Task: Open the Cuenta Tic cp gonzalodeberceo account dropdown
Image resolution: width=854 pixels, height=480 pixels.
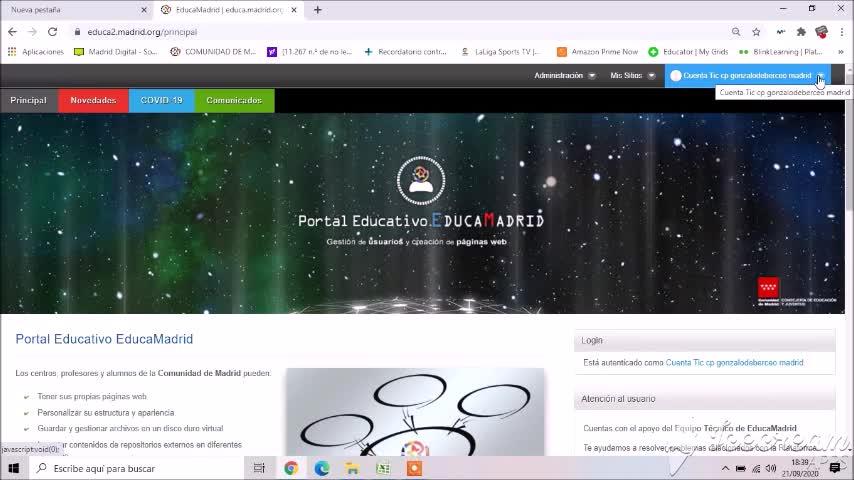Action: pyautogui.click(x=747, y=76)
